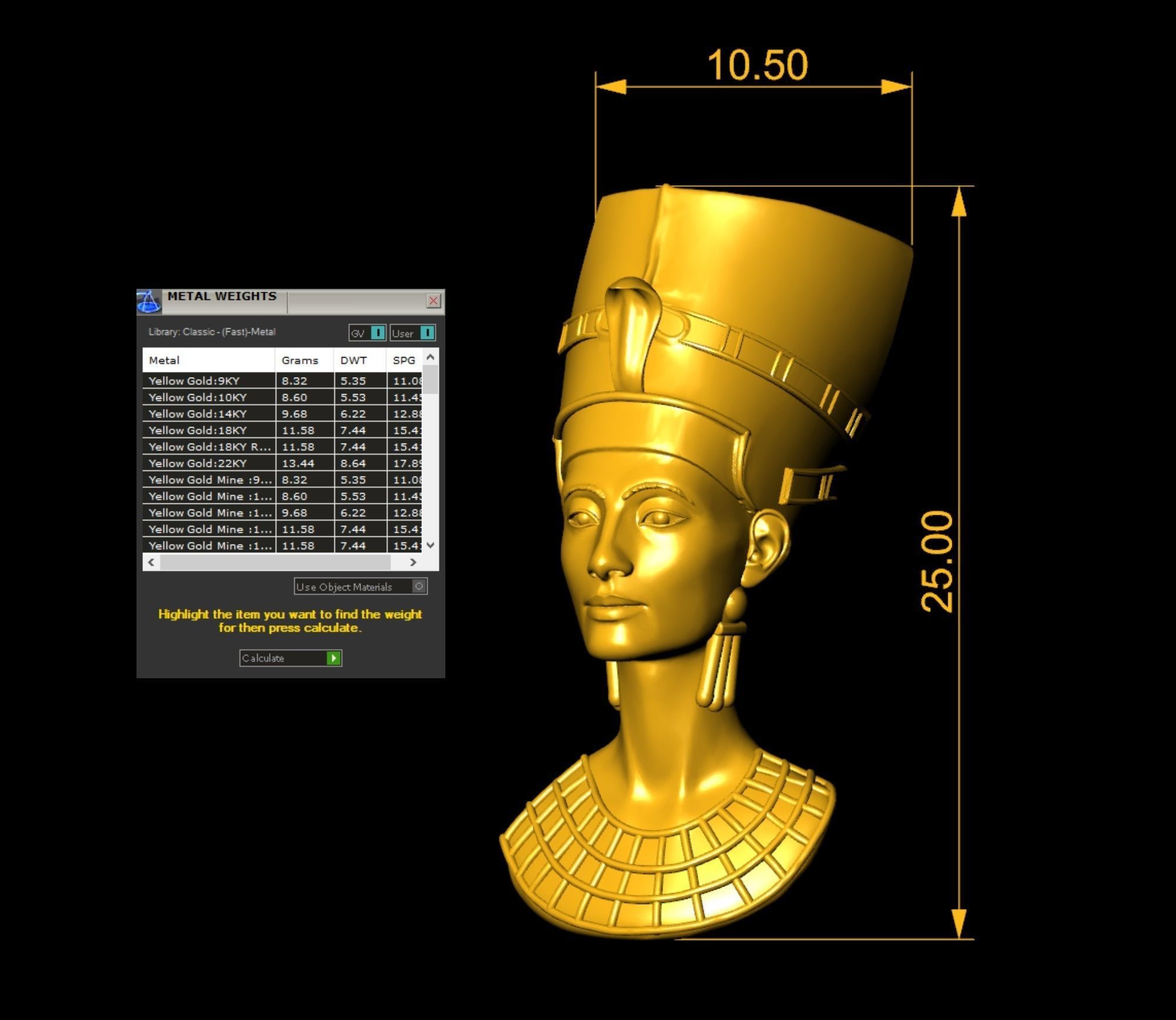Image resolution: width=1176 pixels, height=1020 pixels.
Task: Click the Calculate button
Action: [291, 658]
